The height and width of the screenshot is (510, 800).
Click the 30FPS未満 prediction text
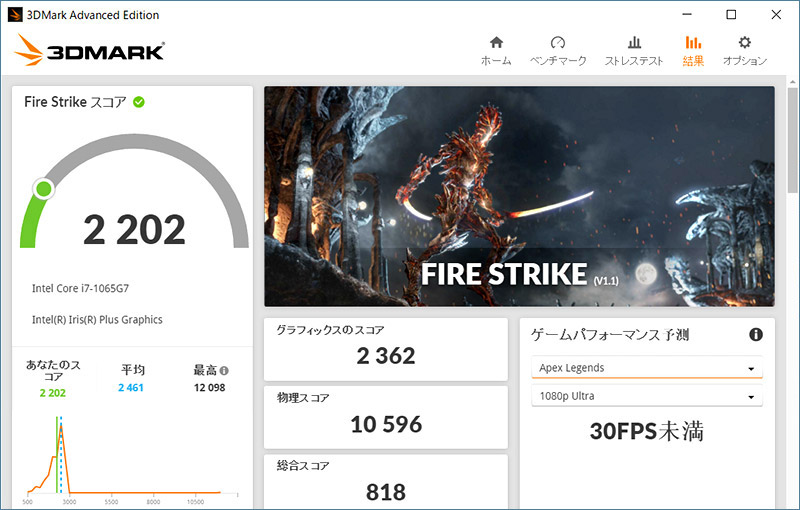click(646, 431)
